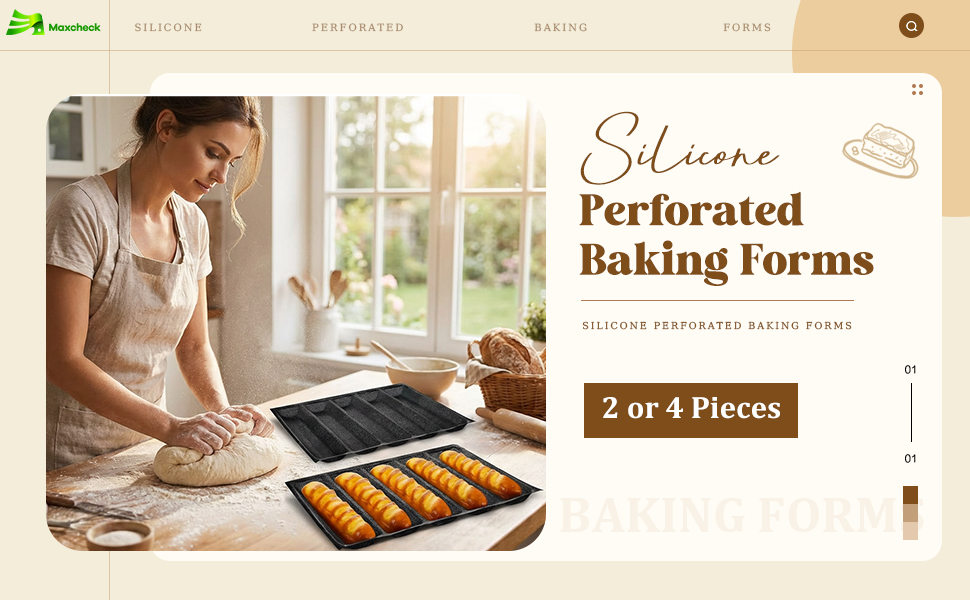Pick the dark brown color swatch
Viewport: 970px width, 600px height.
coord(911,495)
